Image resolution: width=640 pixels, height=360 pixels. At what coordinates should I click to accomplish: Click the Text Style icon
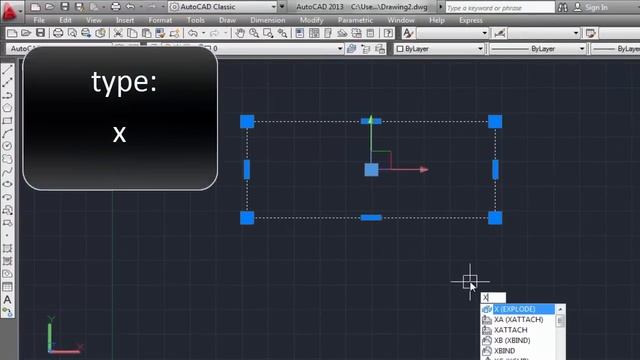pos(408,33)
